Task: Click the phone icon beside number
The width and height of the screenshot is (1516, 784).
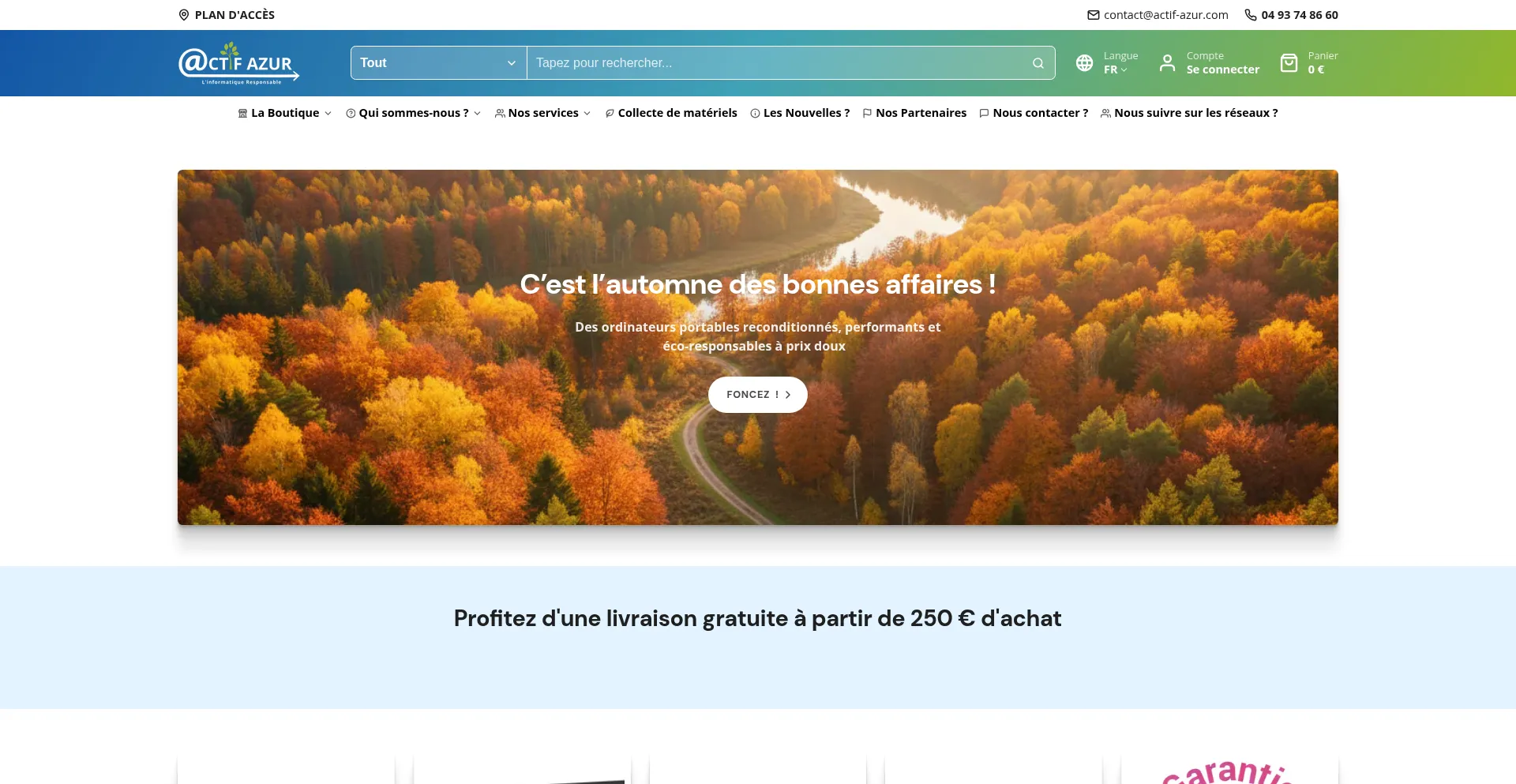Action: (x=1251, y=15)
